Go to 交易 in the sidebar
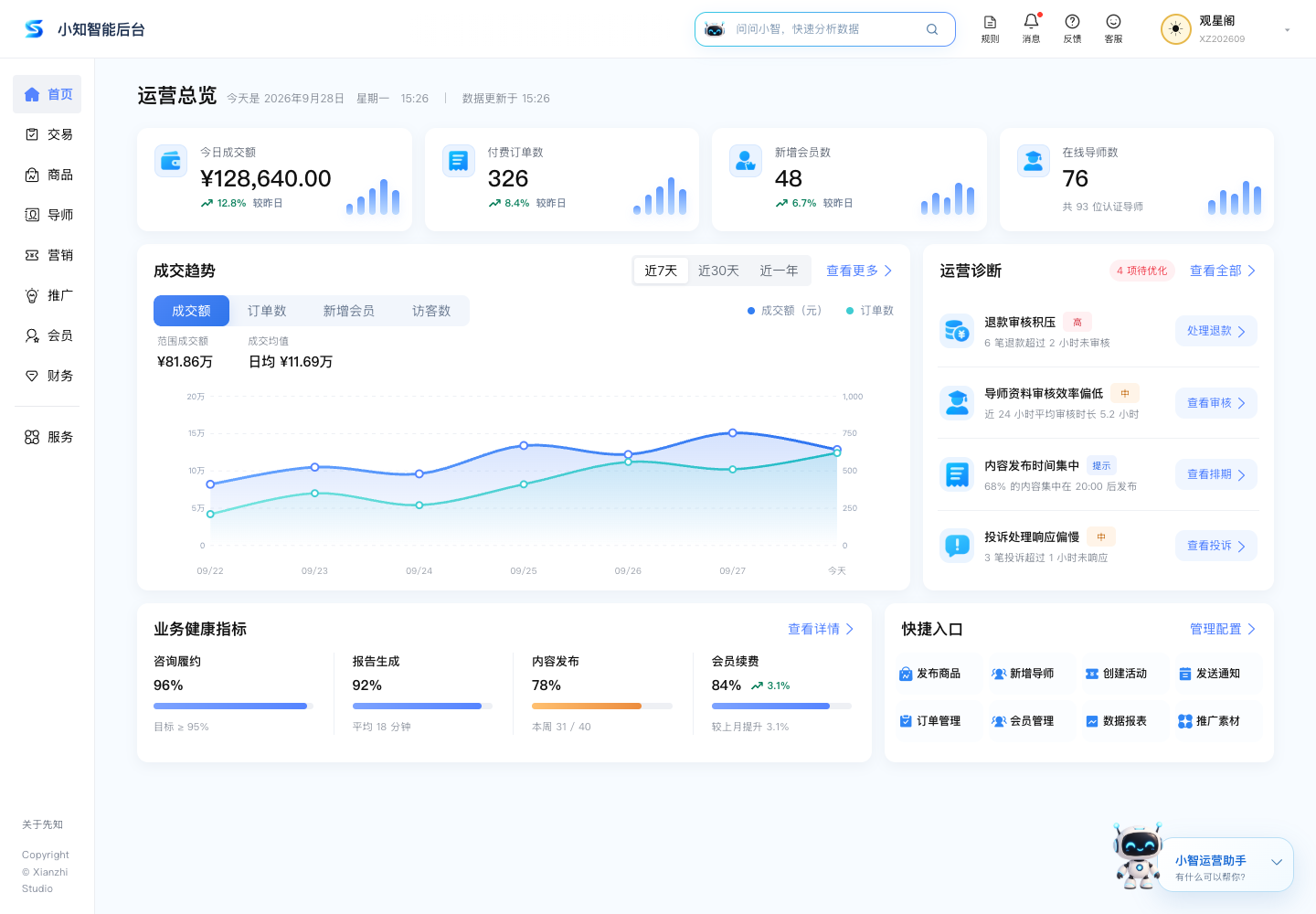The width and height of the screenshot is (1316, 914). tap(48, 134)
